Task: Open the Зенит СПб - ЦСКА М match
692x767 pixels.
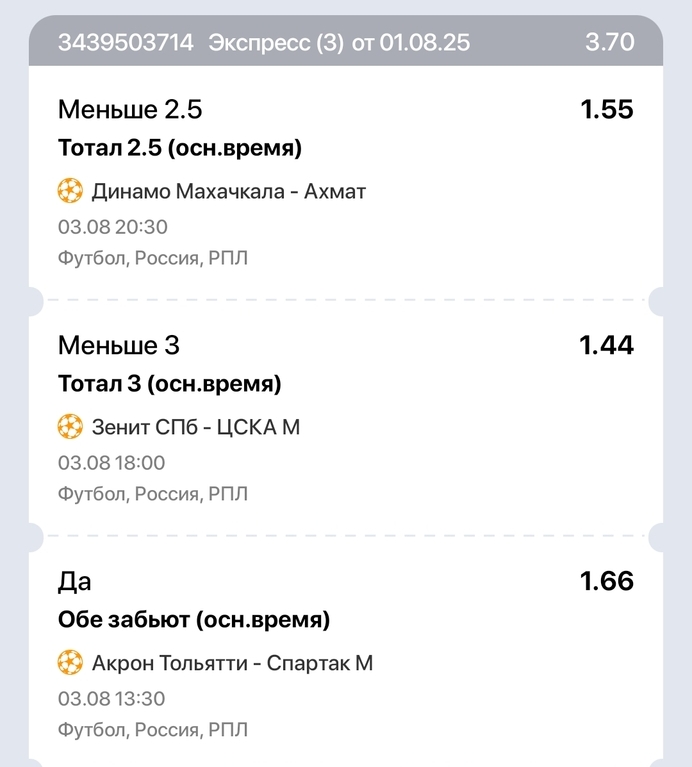Action: (x=196, y=427)
